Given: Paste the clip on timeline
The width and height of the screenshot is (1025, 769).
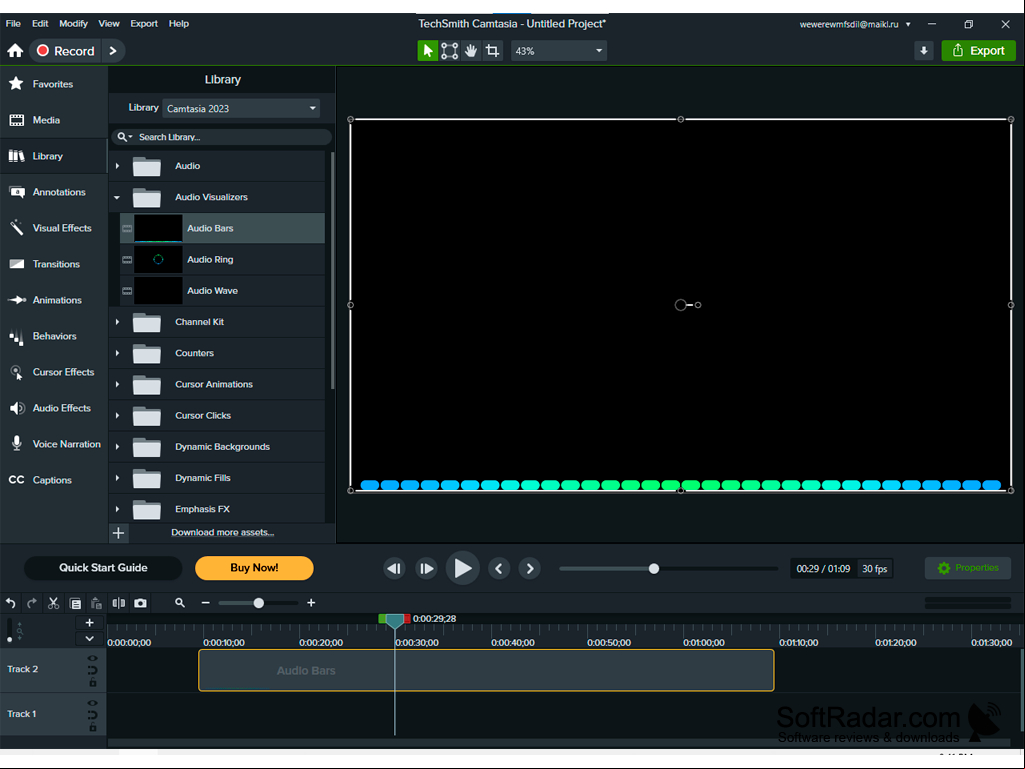Looking at the screenshot, I should pyautogui.click(x=96, y=603).
